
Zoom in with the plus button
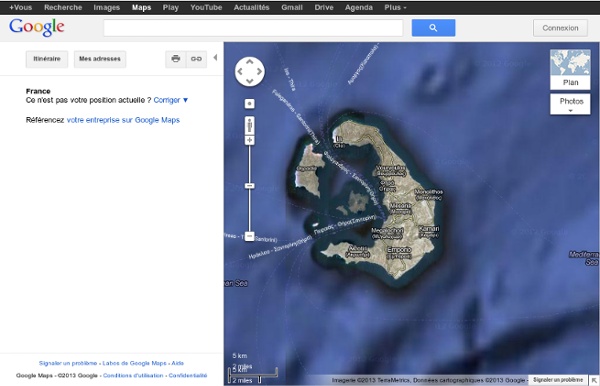(x=249, y=140)
